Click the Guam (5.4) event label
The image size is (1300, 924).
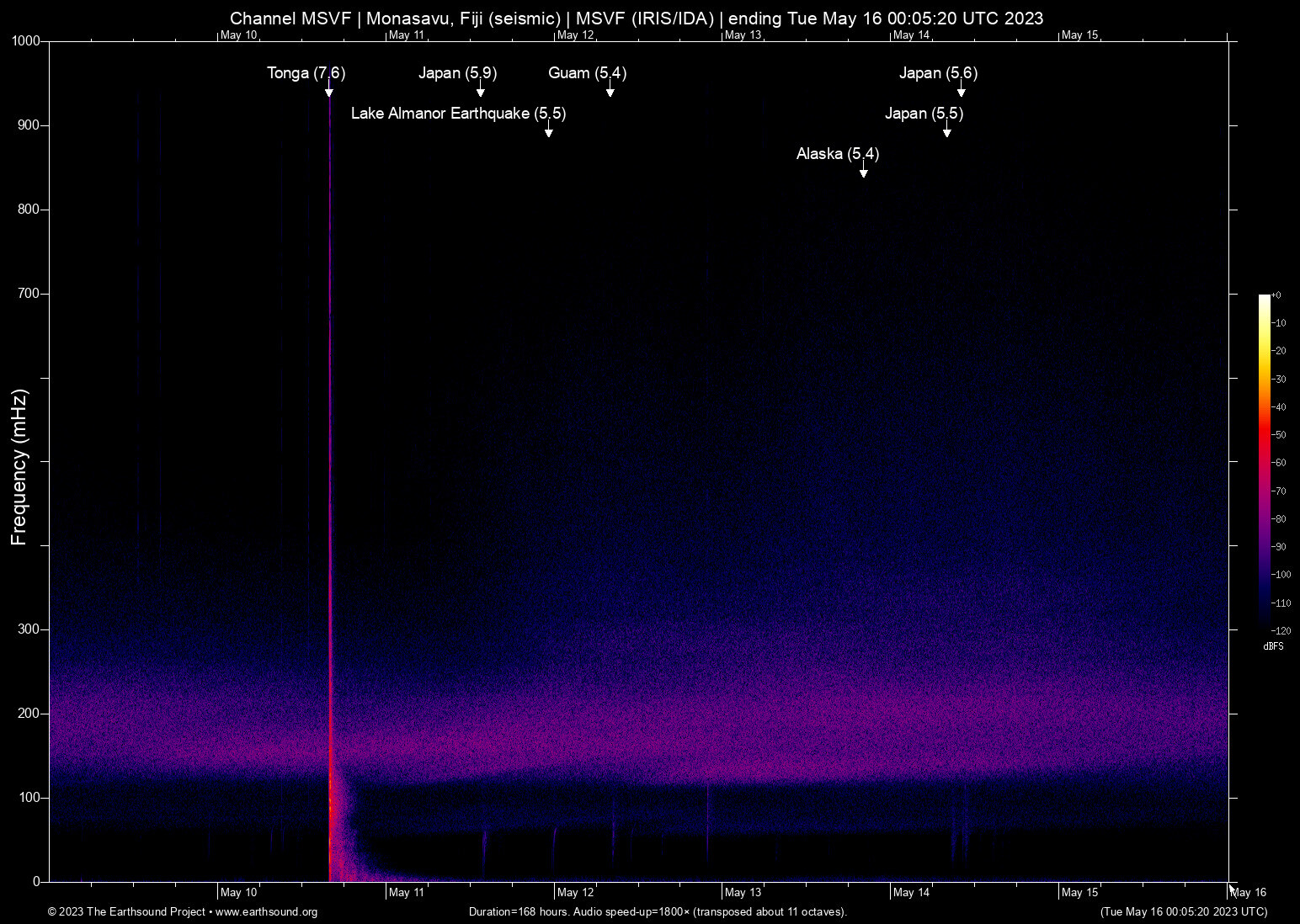coord(588,73)
